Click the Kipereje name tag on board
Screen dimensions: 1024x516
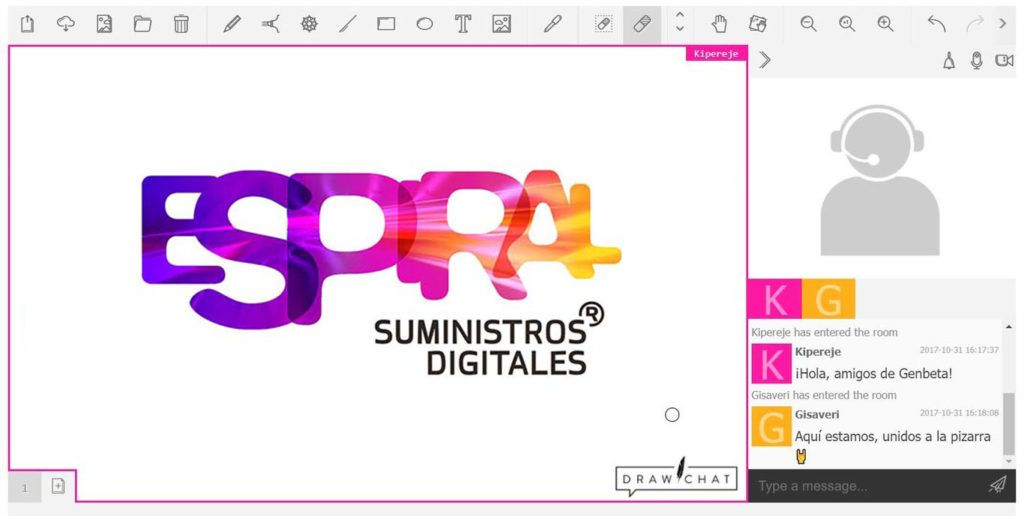point(716,54)
